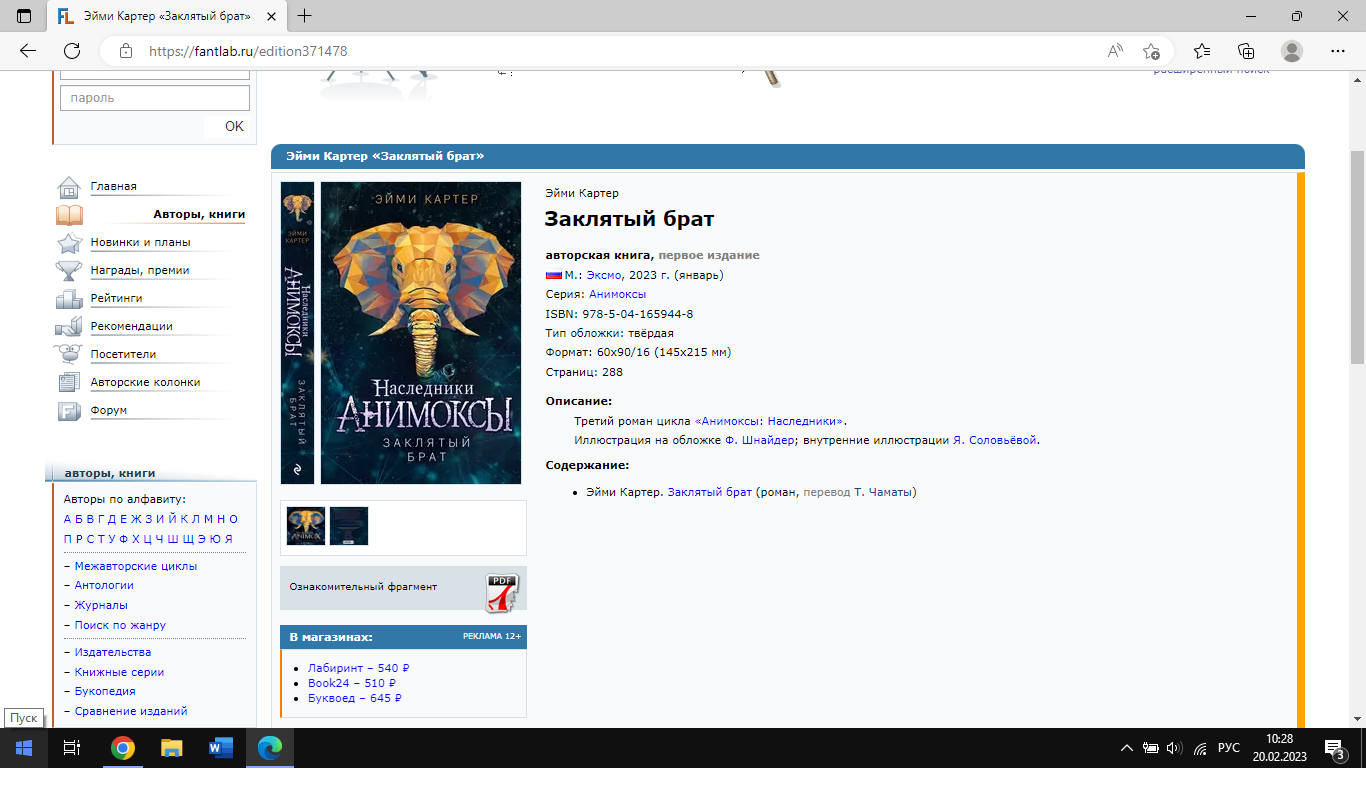The height and width of the screenshot is (800, 1366).
Task: Open the Эксмо publisher link
Action: pos(604,275)
